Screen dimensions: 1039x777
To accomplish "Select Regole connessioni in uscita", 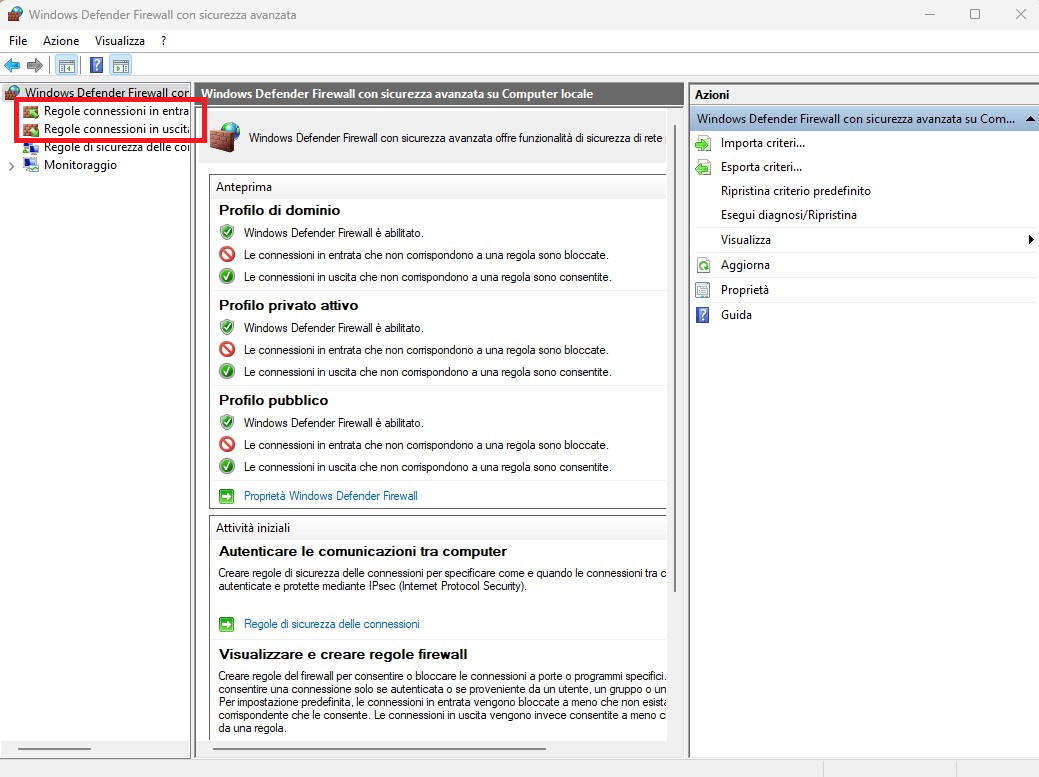I will [x=115, y=129].
